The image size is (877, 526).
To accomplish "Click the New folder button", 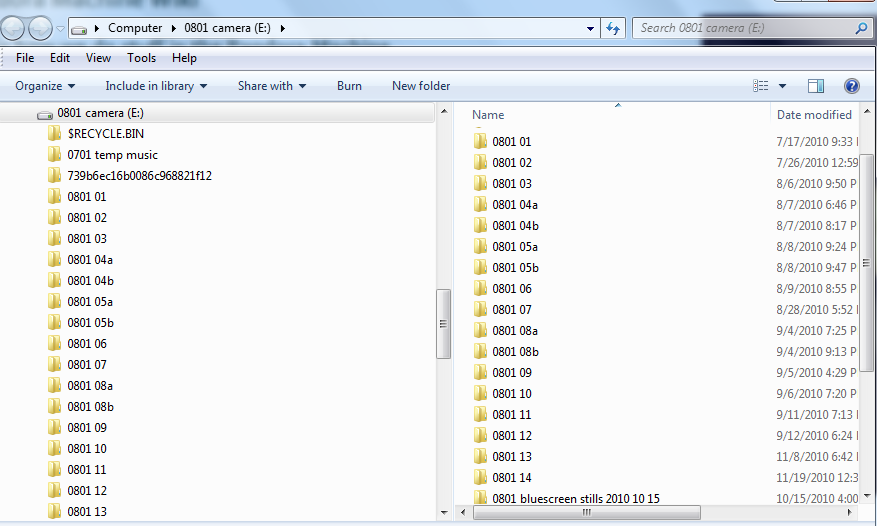I will 421,86.
